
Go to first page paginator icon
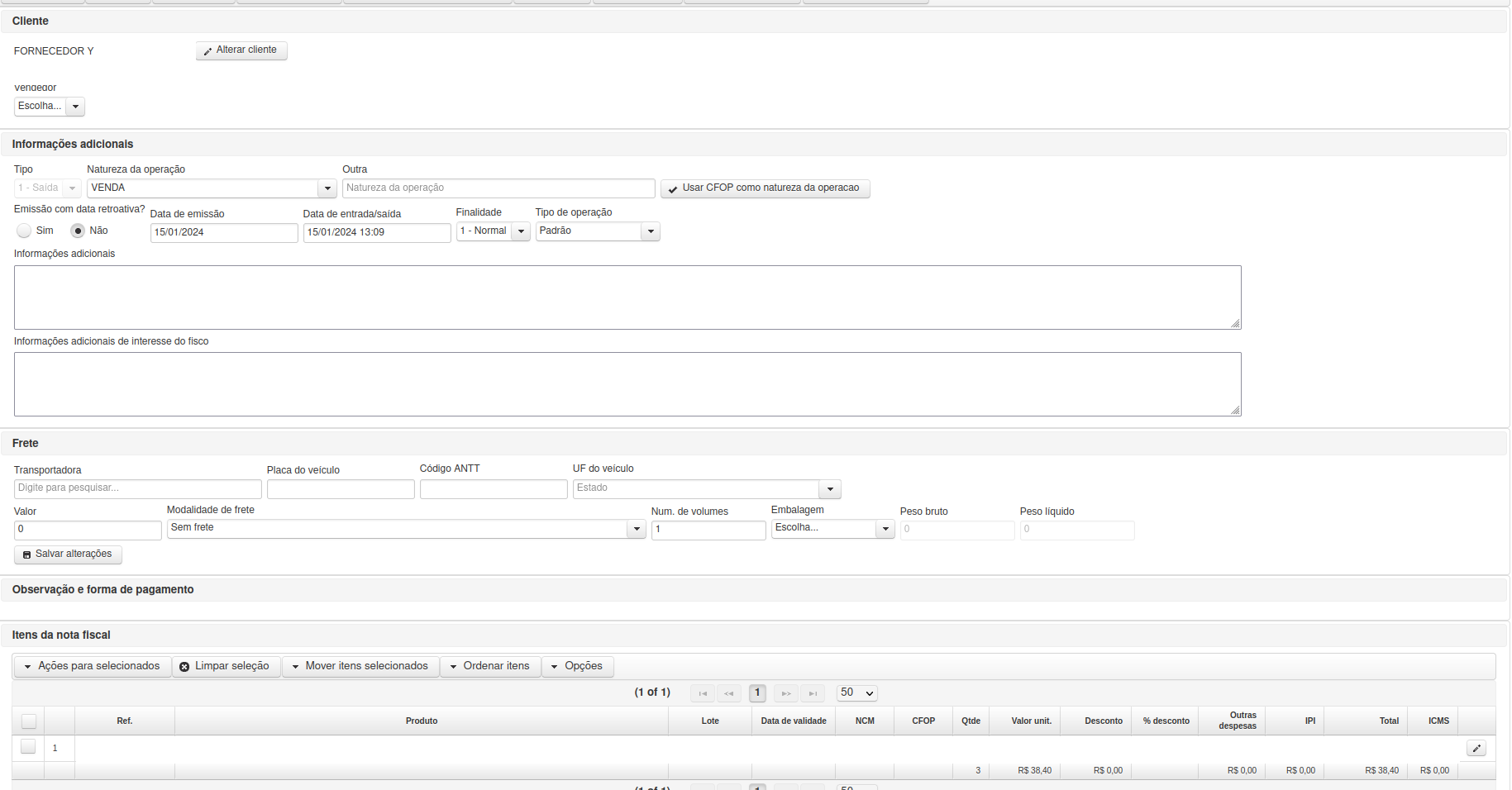point(703,693)
